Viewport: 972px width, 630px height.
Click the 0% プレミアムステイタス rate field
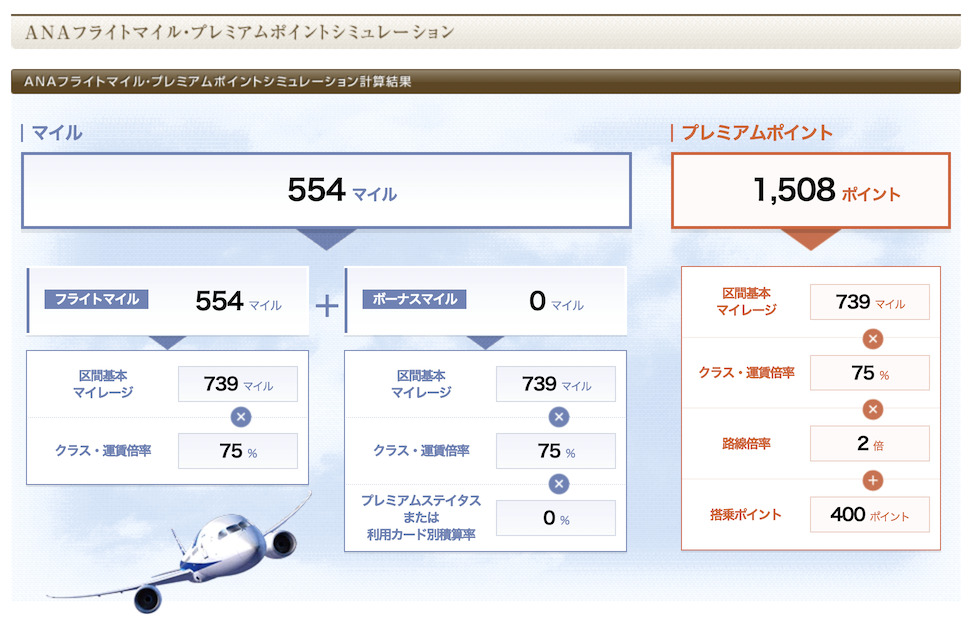coord(555,518)
